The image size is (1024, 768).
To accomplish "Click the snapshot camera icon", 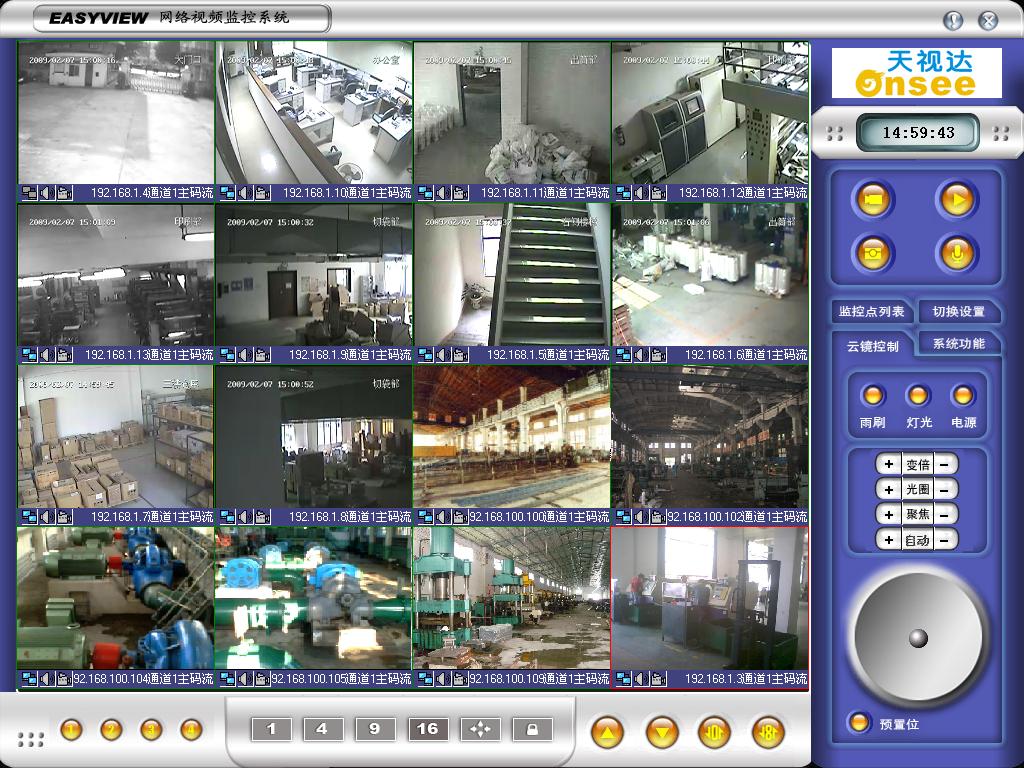I will click(873, 253).
